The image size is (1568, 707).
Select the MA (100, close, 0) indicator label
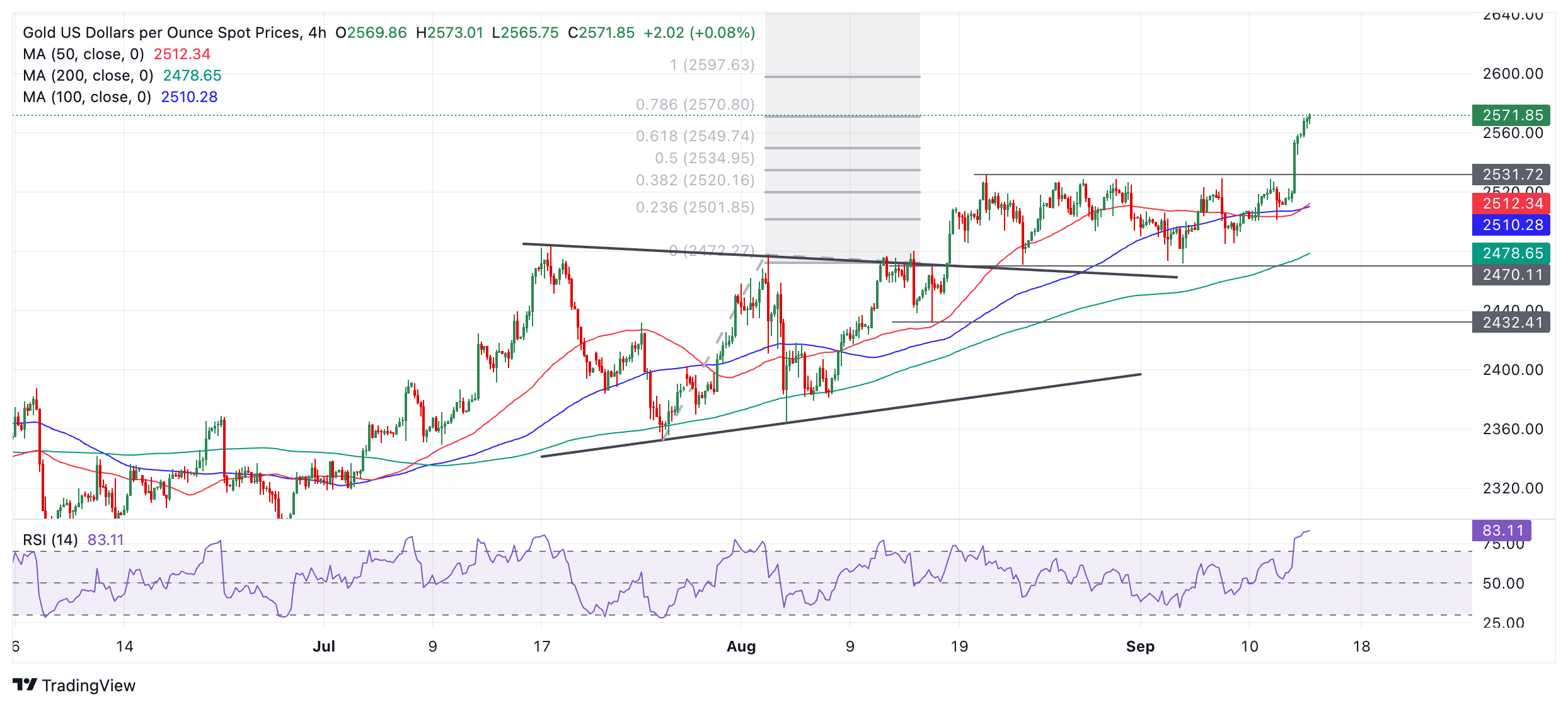coord(86,97)
